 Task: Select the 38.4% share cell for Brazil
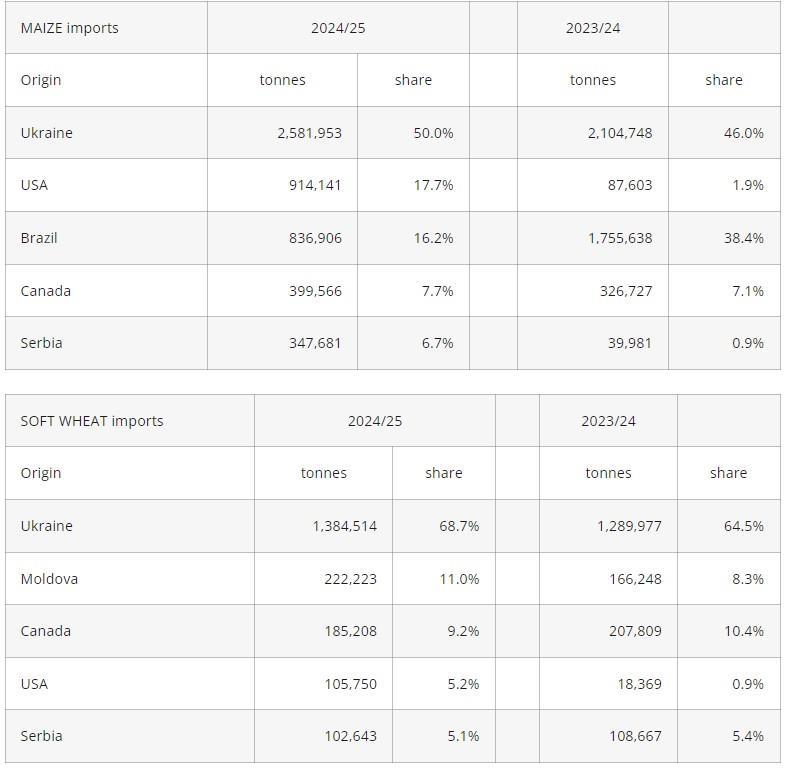pyautogui.click(x=744, y=238)
